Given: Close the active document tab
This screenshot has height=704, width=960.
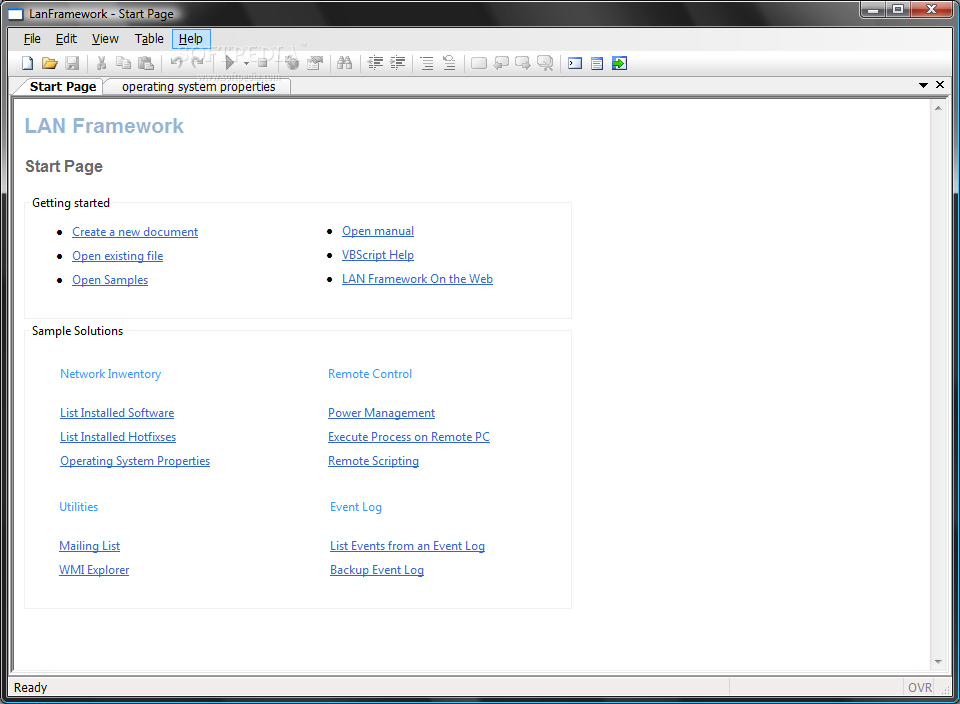Looking at the screenshot, I should [x=940, y=85].
